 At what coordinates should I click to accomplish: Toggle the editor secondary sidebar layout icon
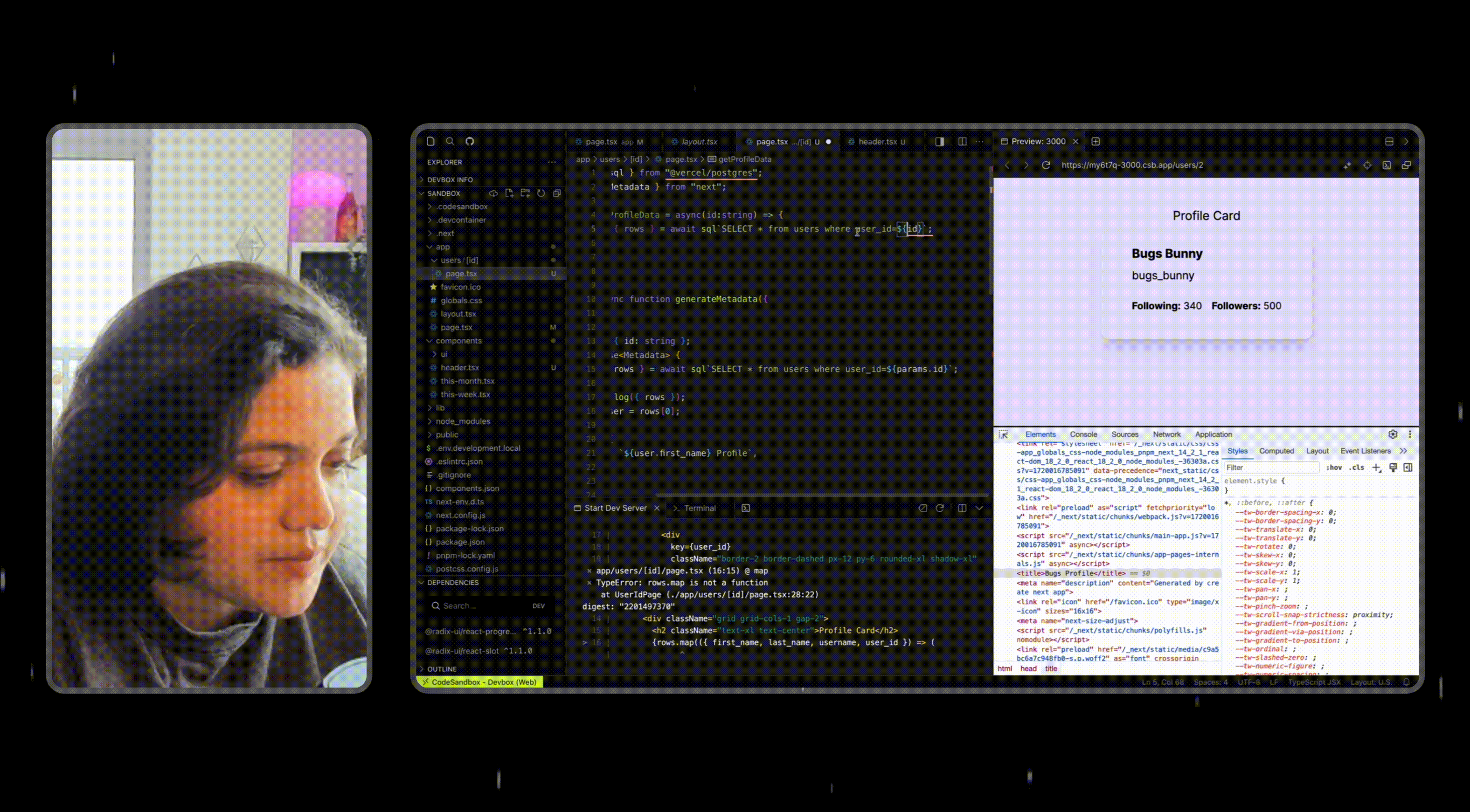point(939,141)
